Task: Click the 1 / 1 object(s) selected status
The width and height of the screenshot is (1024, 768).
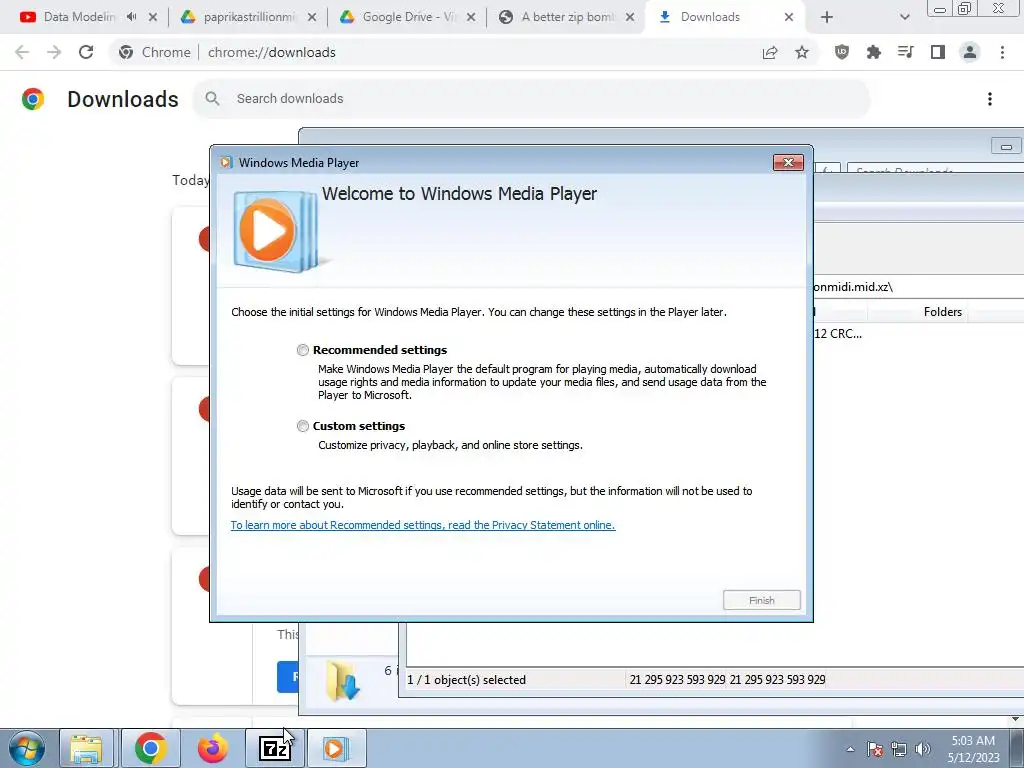Action: (x=466, y=680)
